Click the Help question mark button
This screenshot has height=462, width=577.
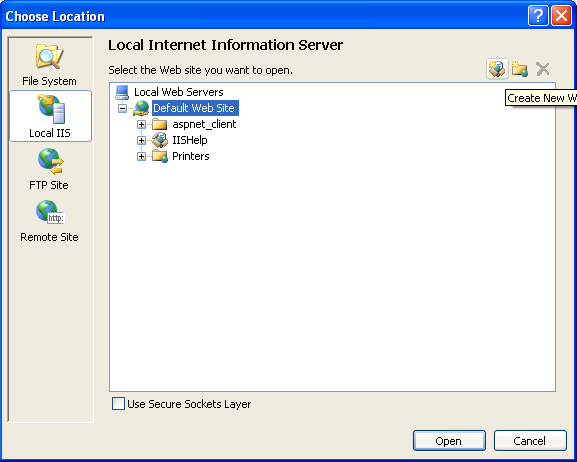(538, 16)
